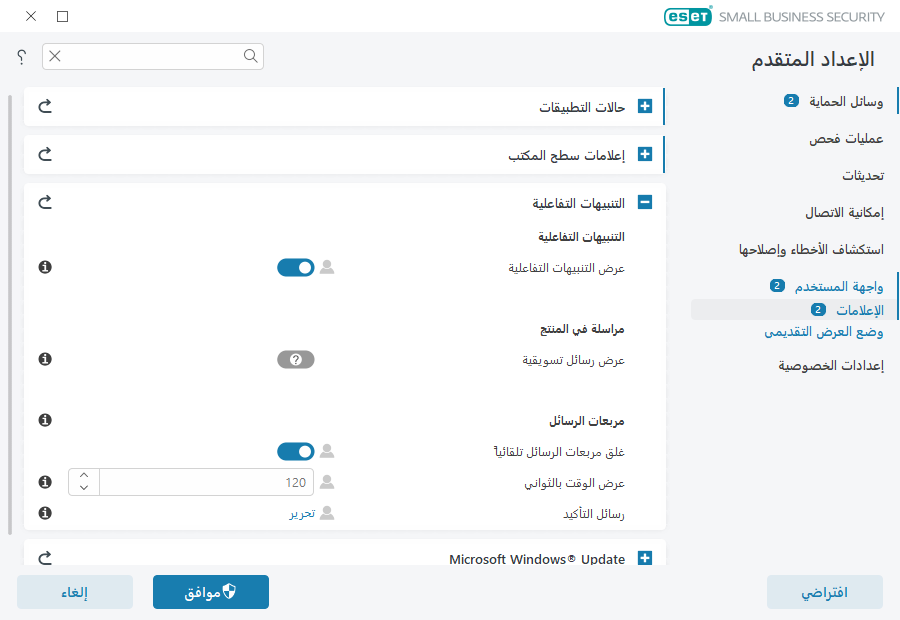900x620 pixels.
Task: Click the search magnifier icon
Action: [x=250, y=56]
